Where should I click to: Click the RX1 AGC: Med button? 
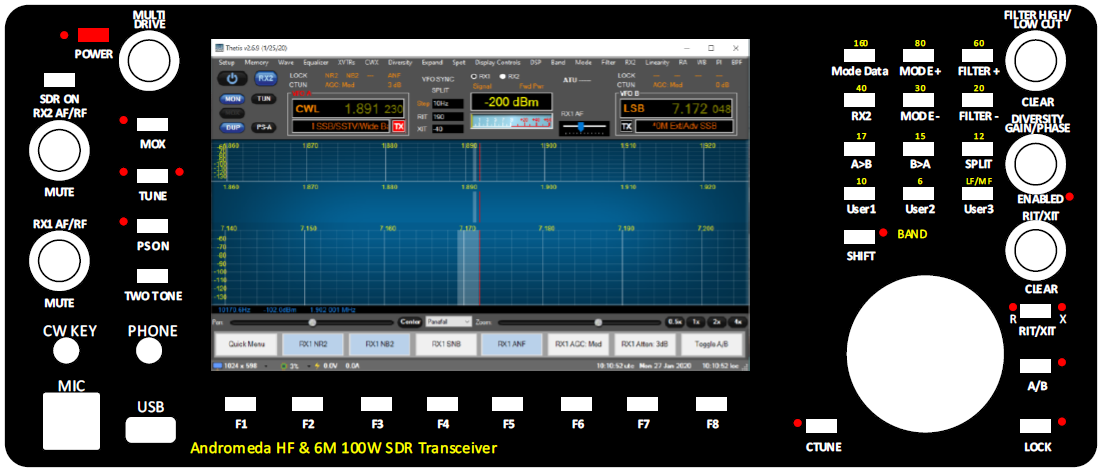coord(578,345)
